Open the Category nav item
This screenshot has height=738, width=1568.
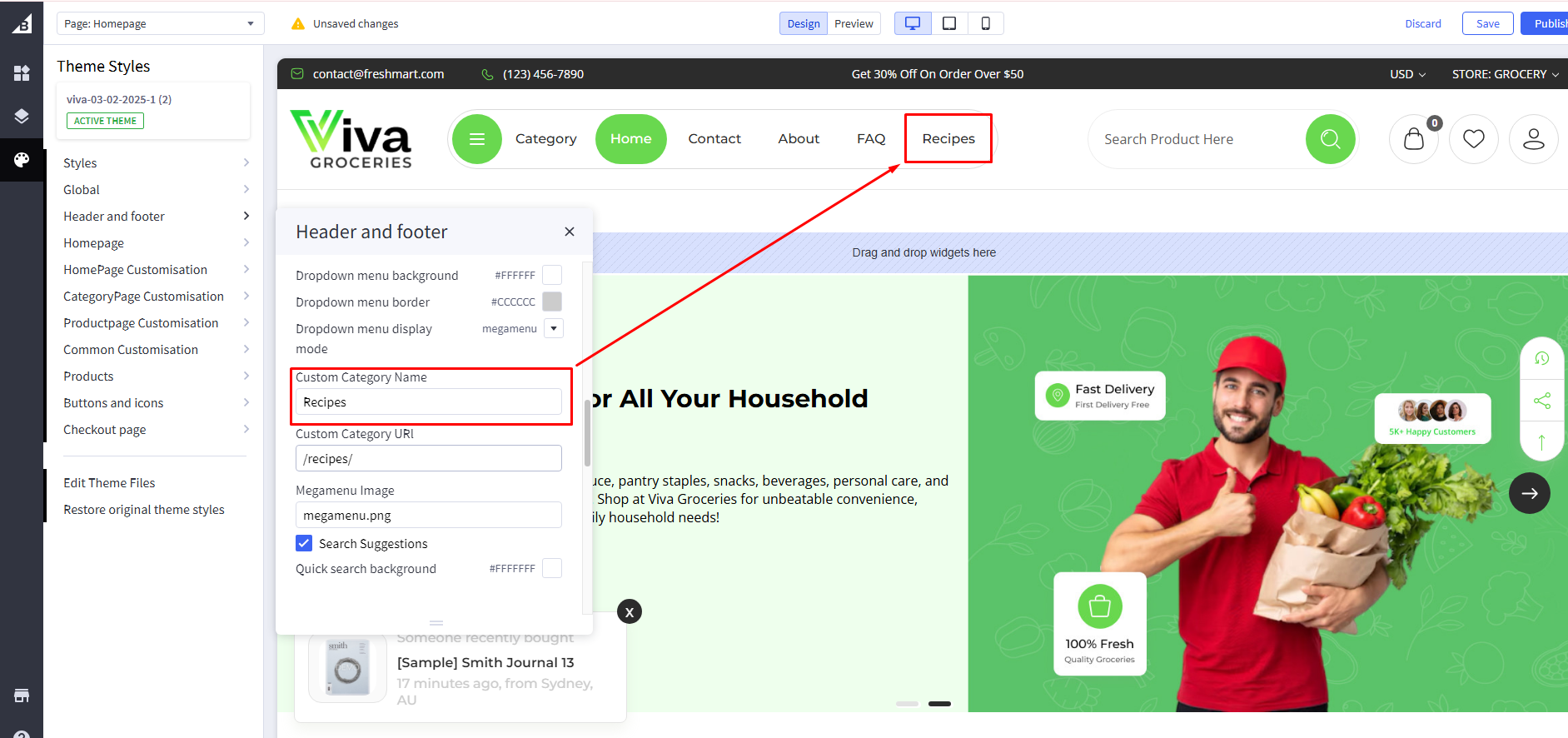546,139
